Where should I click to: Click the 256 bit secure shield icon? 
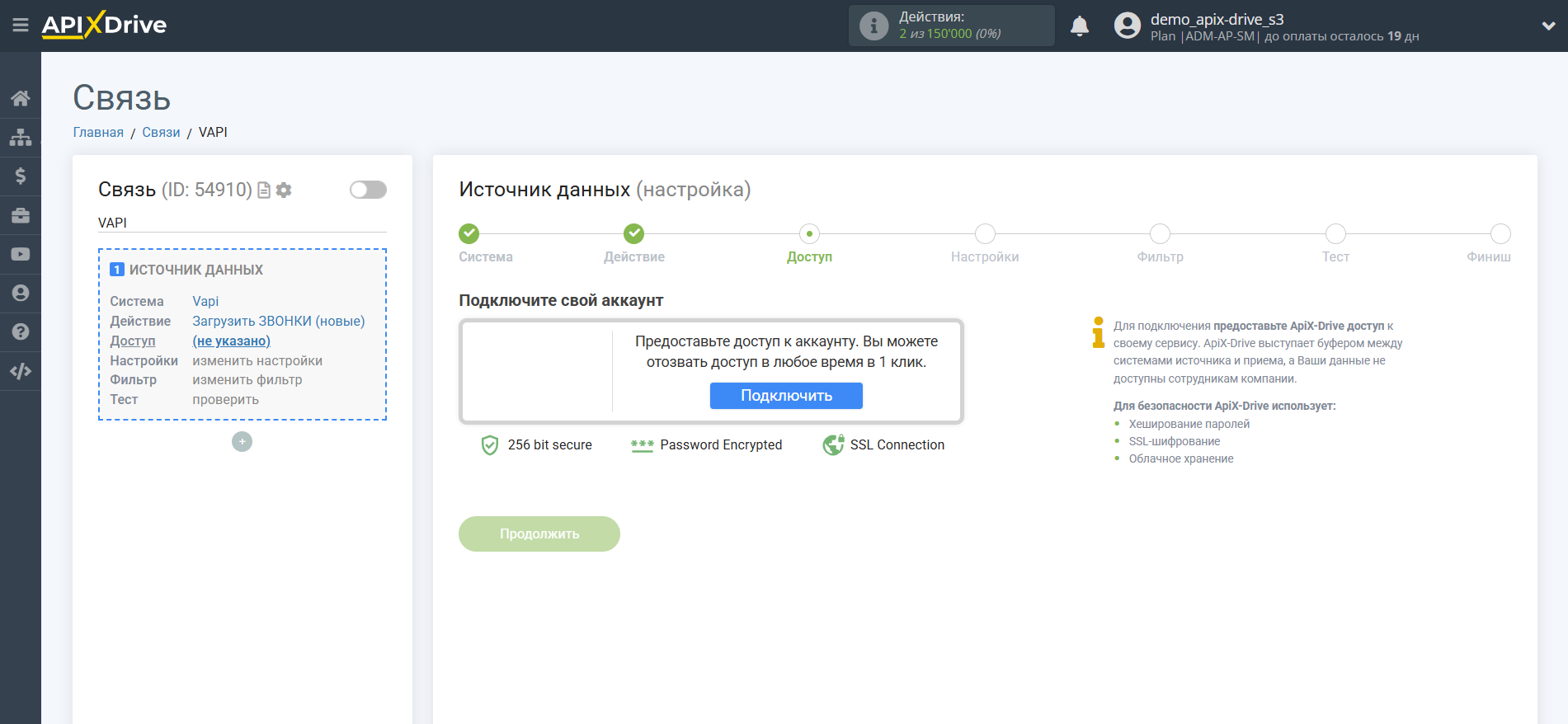point(490,445)
